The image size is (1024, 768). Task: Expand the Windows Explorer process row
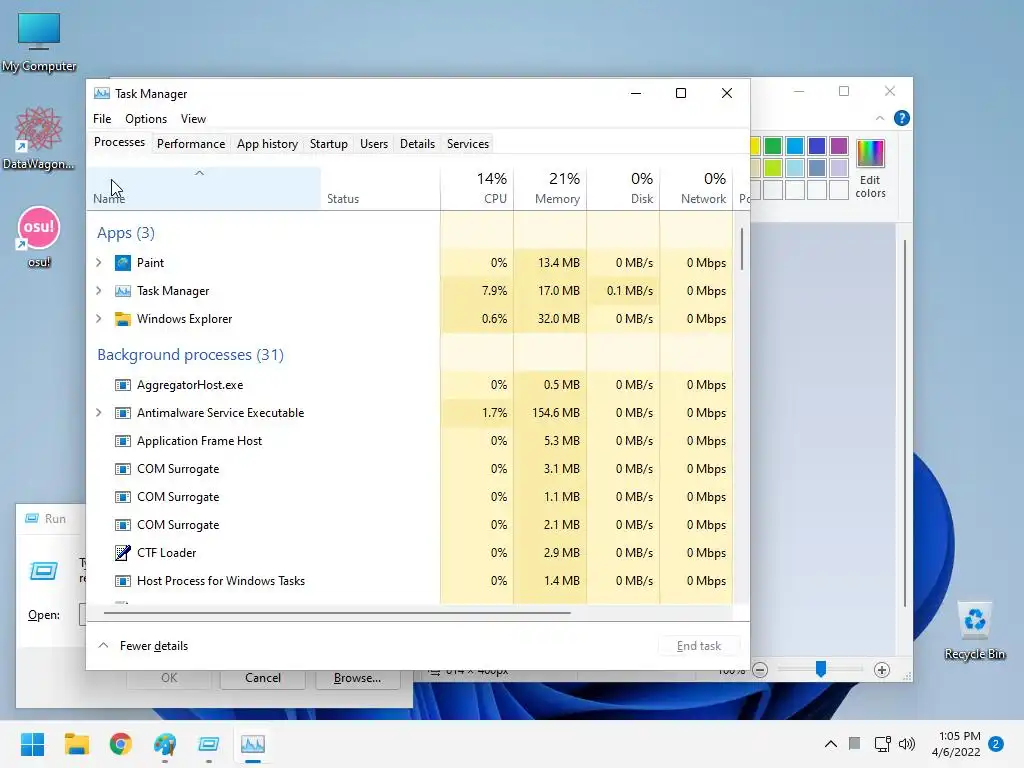tap(99, 319)
